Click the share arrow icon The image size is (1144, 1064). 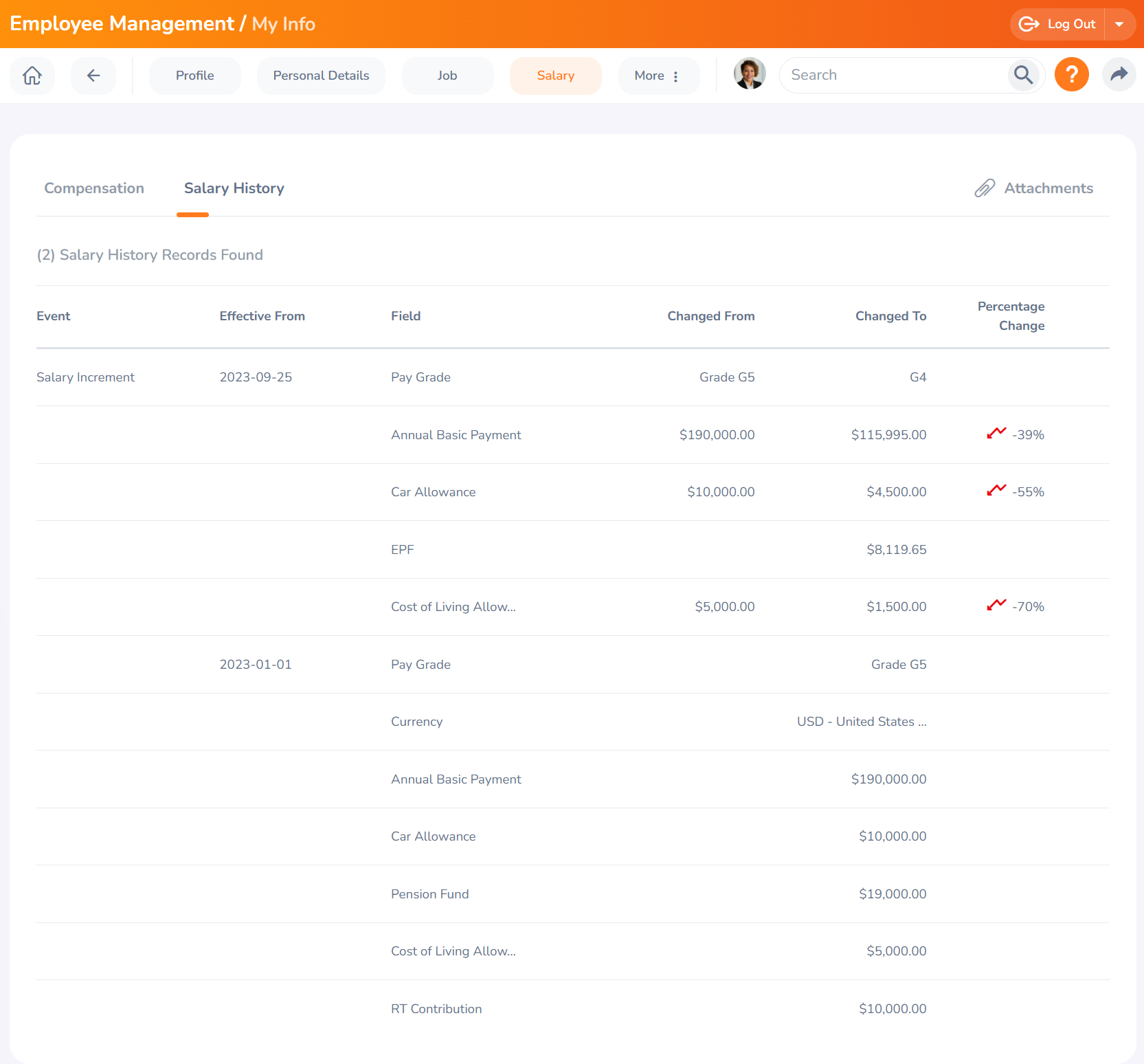pos(1119,75)
